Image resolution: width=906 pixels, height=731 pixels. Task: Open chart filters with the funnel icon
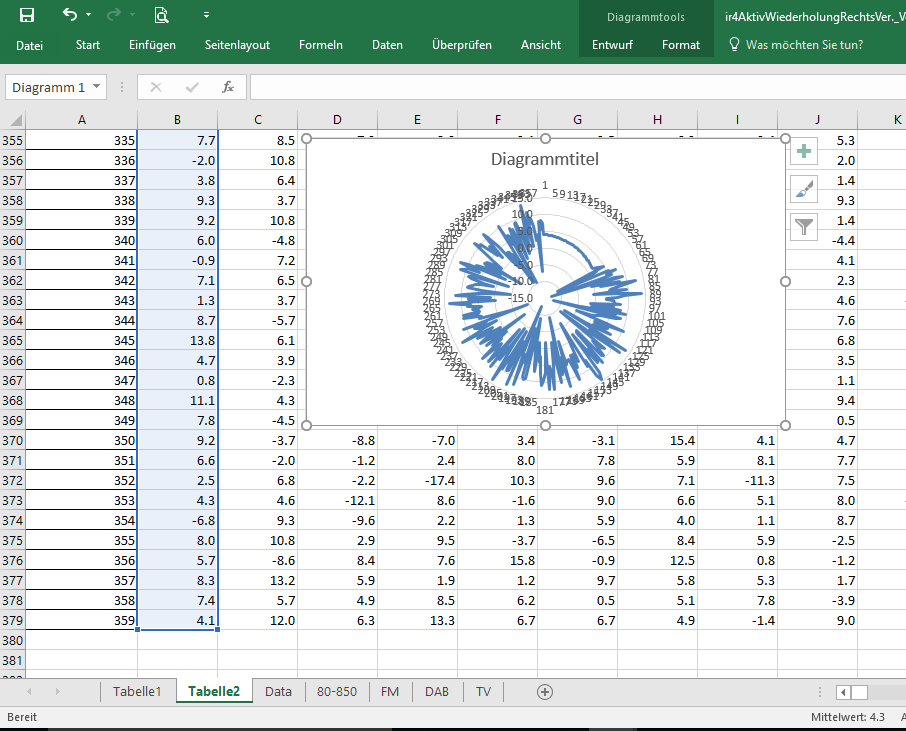point(804,227)
